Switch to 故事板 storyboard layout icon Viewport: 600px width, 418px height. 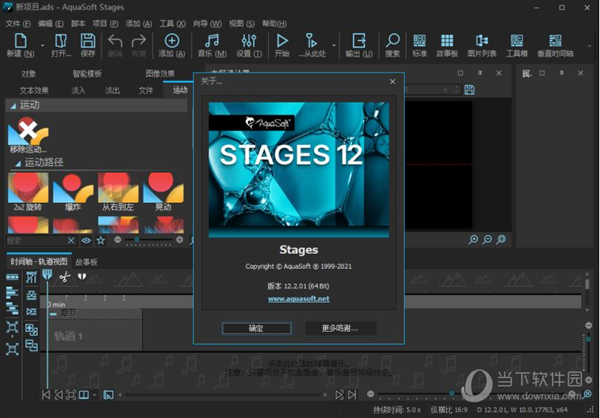tap(447, 41)
